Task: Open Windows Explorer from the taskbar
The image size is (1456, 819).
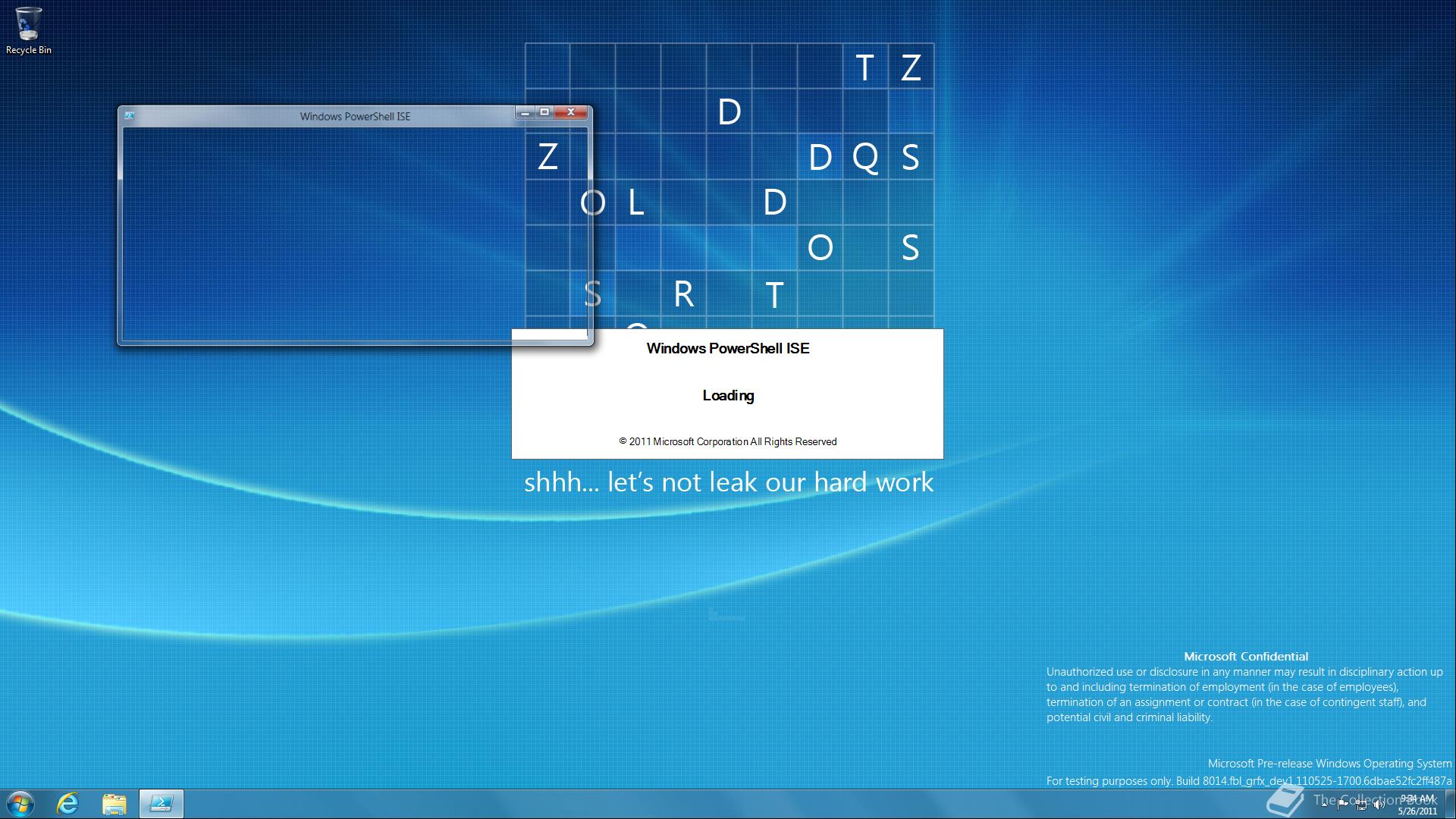Action: [x=115, y=804]
